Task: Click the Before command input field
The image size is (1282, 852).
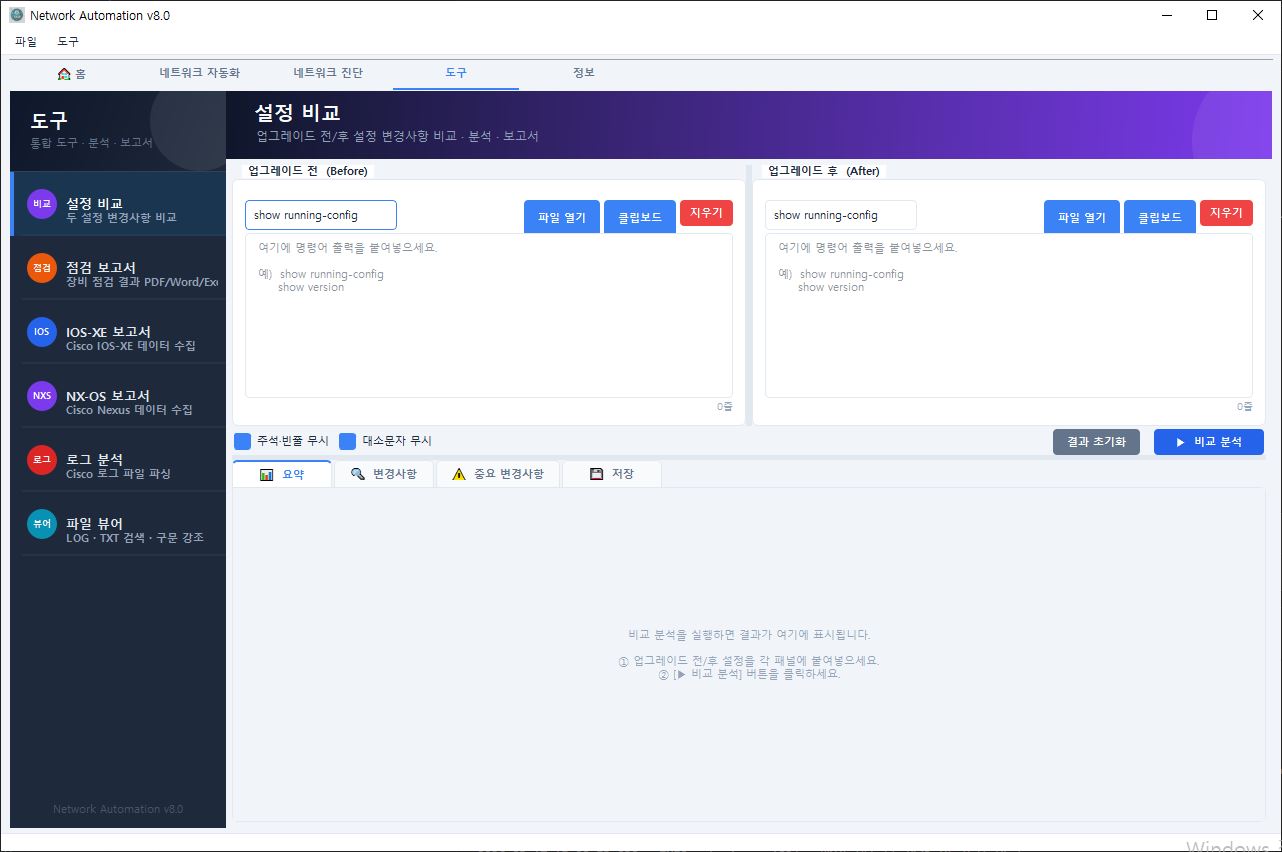Action: coord(320,215)
